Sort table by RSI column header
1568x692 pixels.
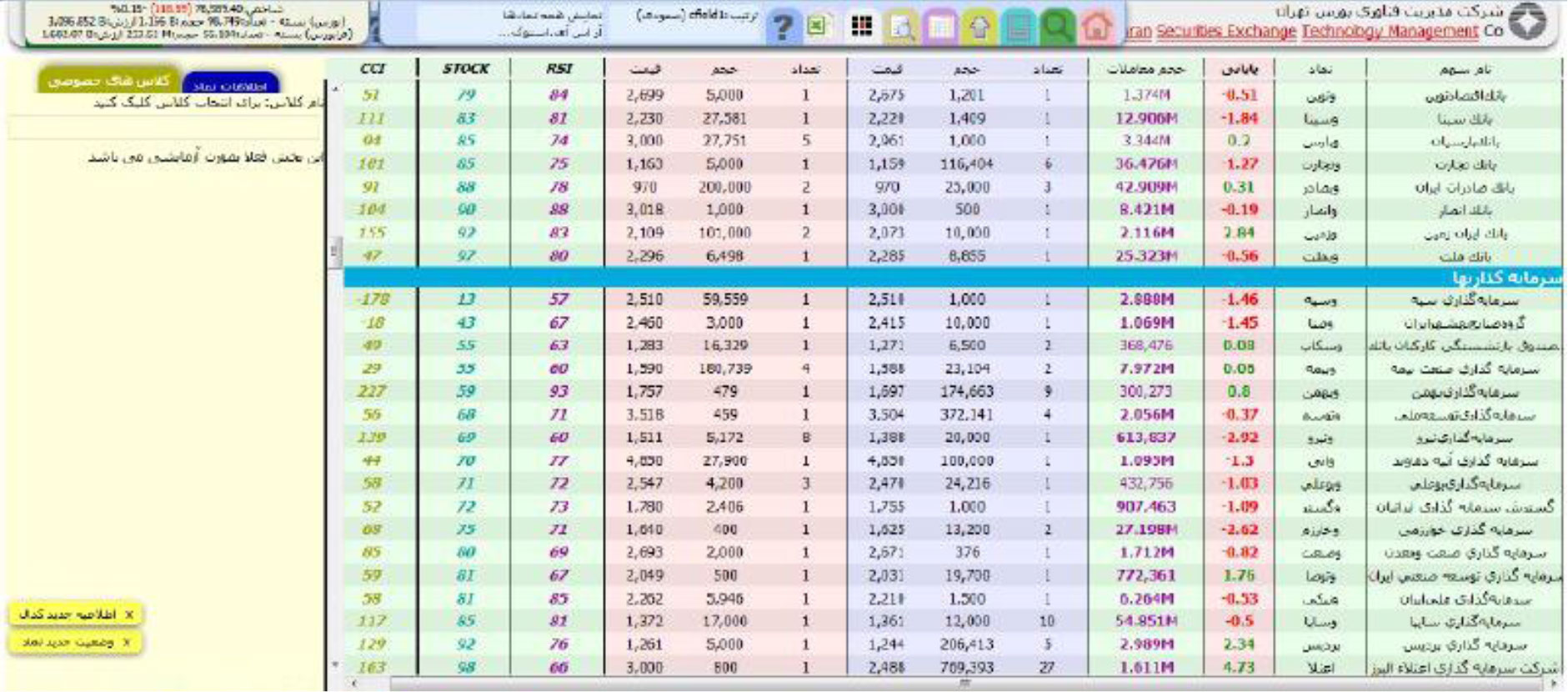click(x=559, y=68)
